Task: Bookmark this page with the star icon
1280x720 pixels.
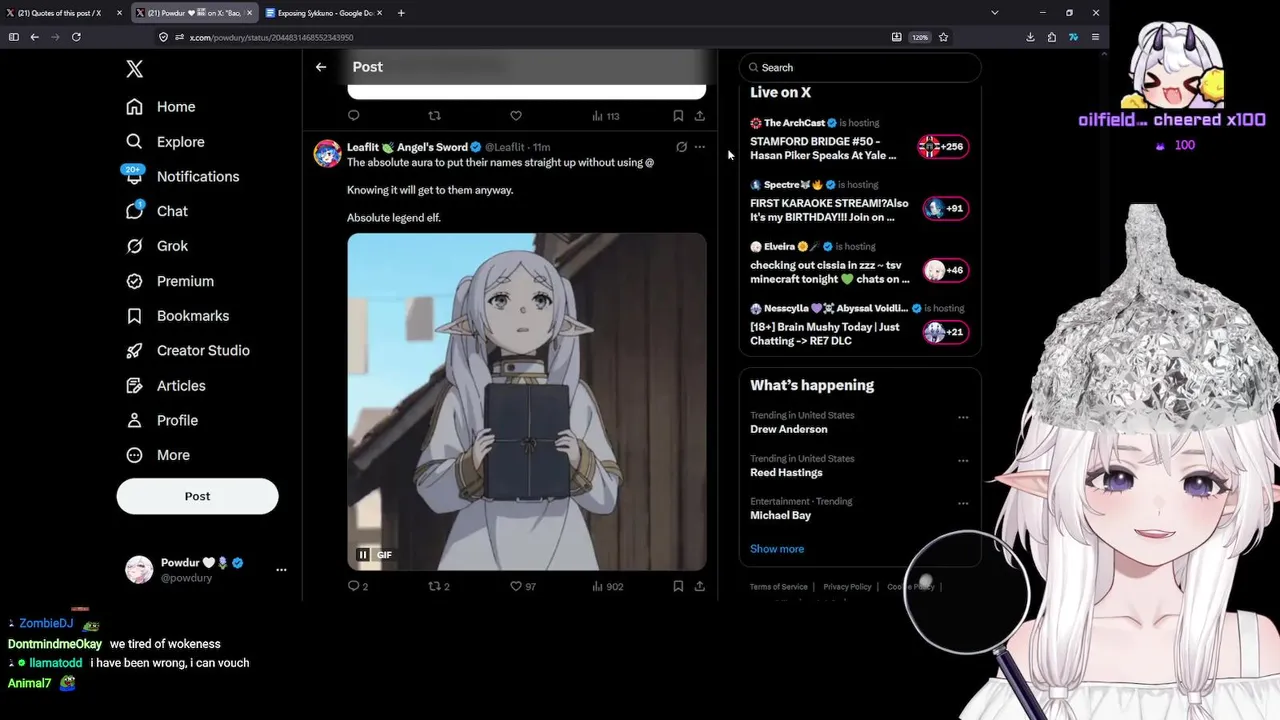Action: pyautogui.click(x=943, y=37)
